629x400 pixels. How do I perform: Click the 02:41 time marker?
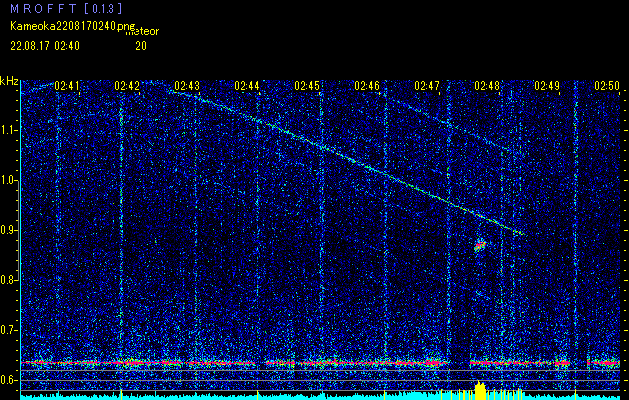click(x=67, y=86)
